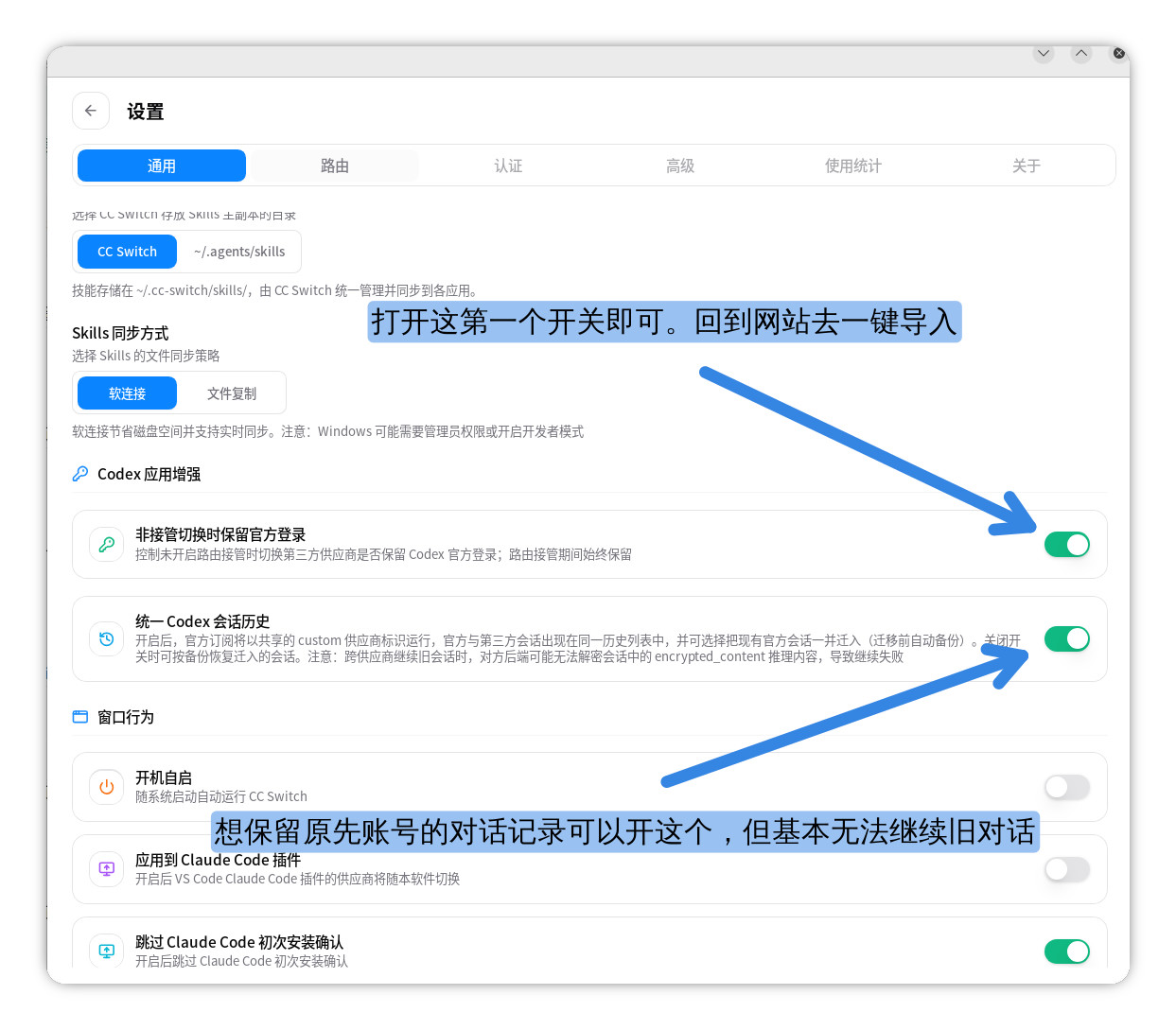Choose ~/.agents/skills directory option

tap(239, 252)
